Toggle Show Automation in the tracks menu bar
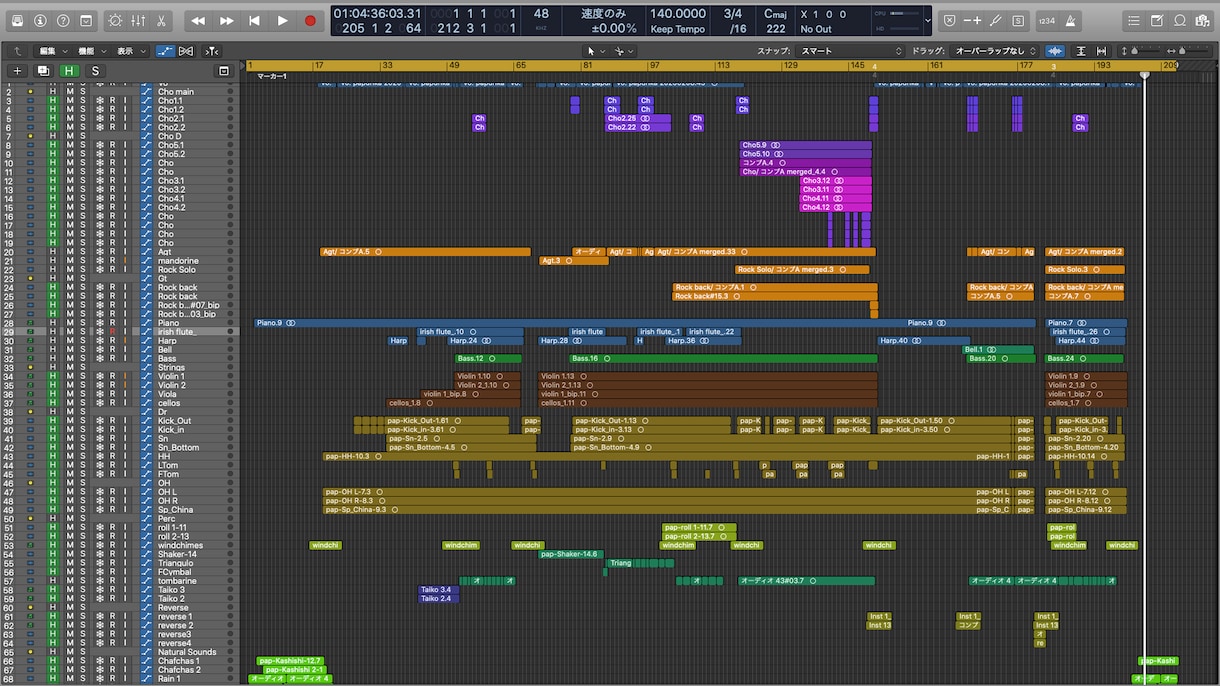Image resolution: width=1220 pixels, height=686 pixels. 164,50
